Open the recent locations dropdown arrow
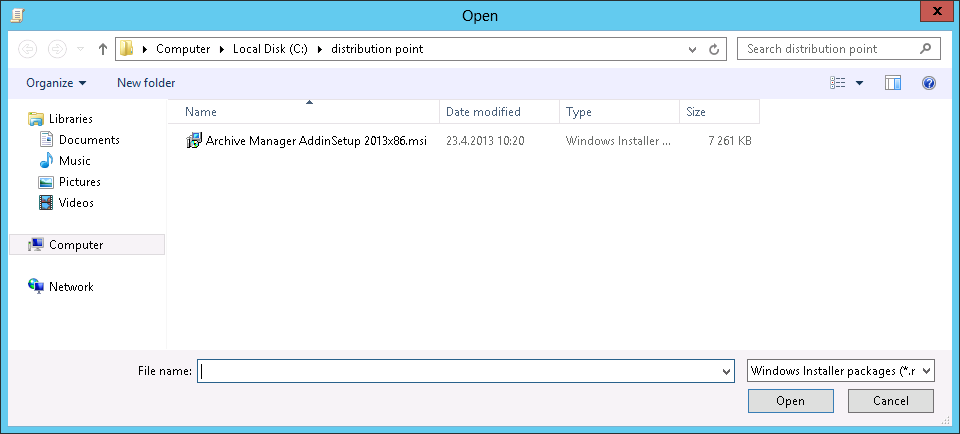 point(80,49)
